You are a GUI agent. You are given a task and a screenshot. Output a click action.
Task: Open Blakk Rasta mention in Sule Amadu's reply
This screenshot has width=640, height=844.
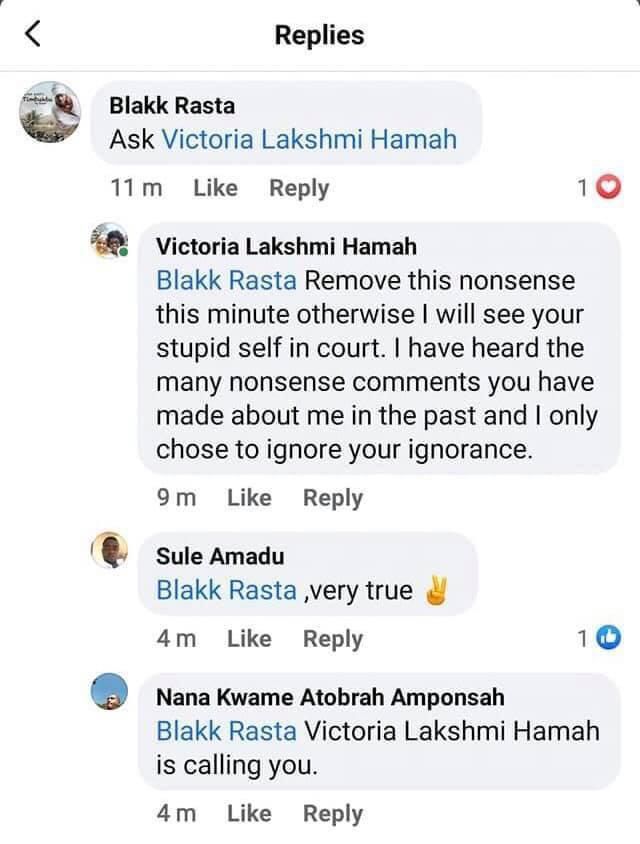(x=226, y=590)
